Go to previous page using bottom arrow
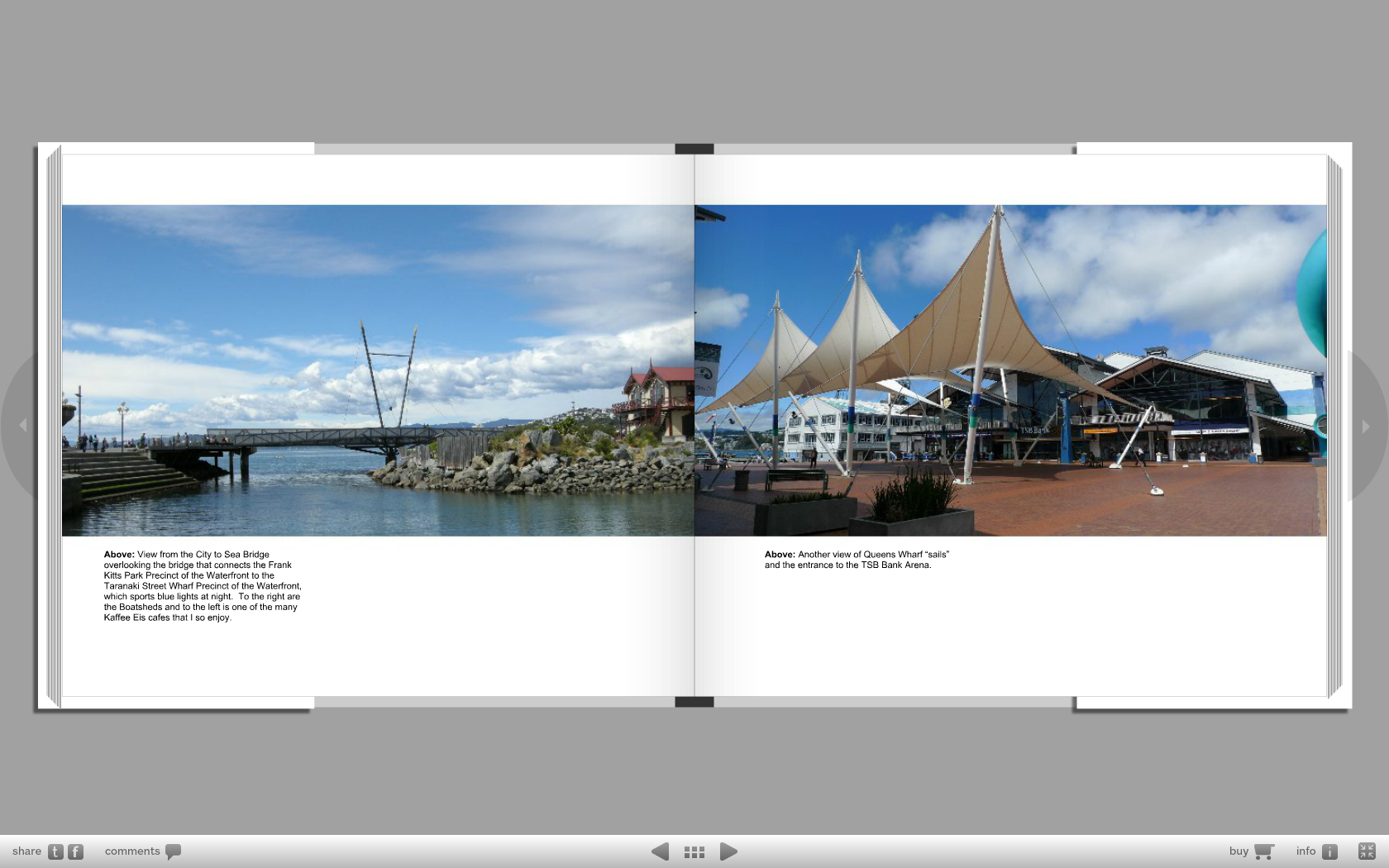The width and height of the screenshot is (1389, 868). 660,851
